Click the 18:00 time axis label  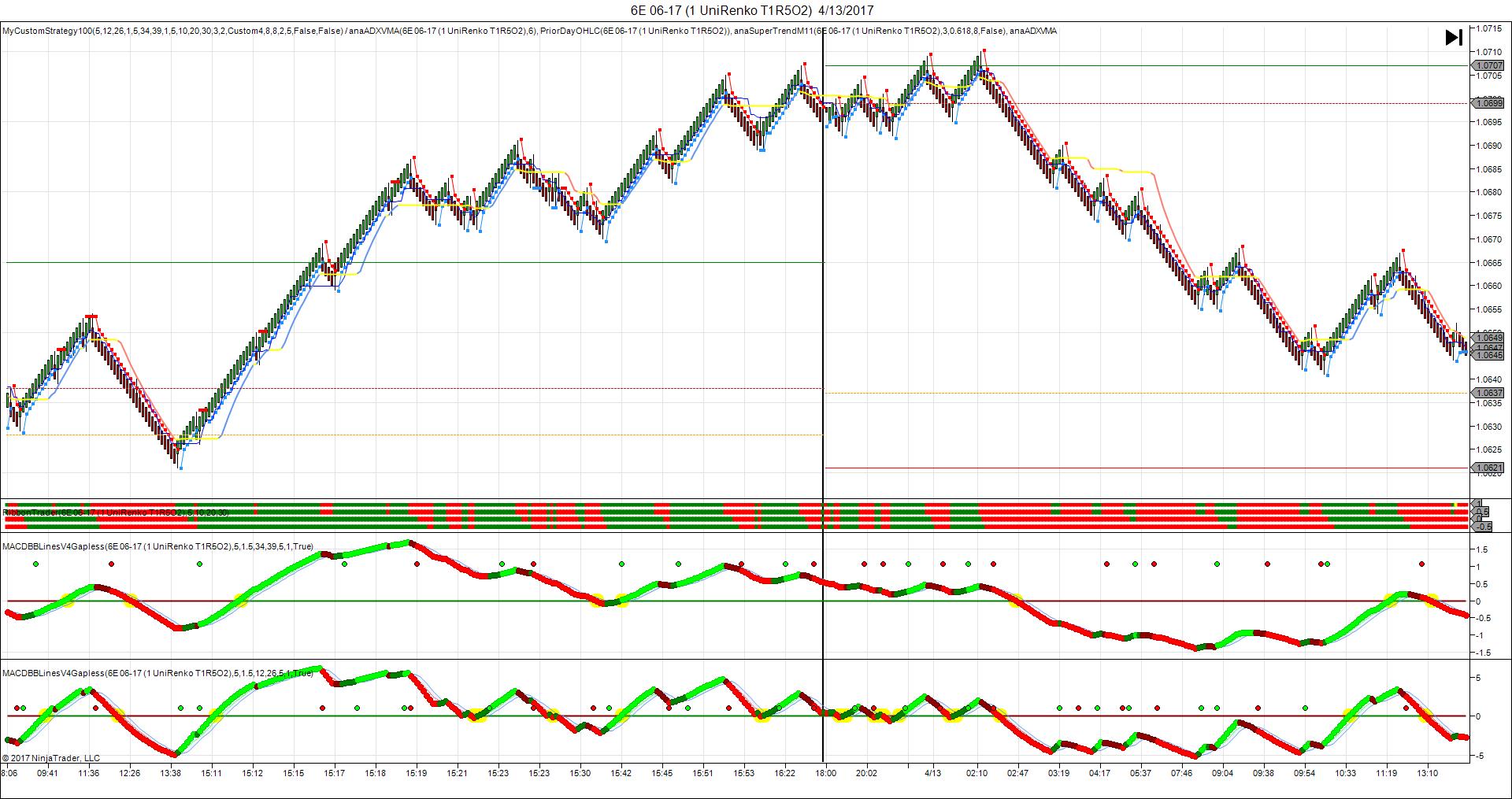(826, 773)
